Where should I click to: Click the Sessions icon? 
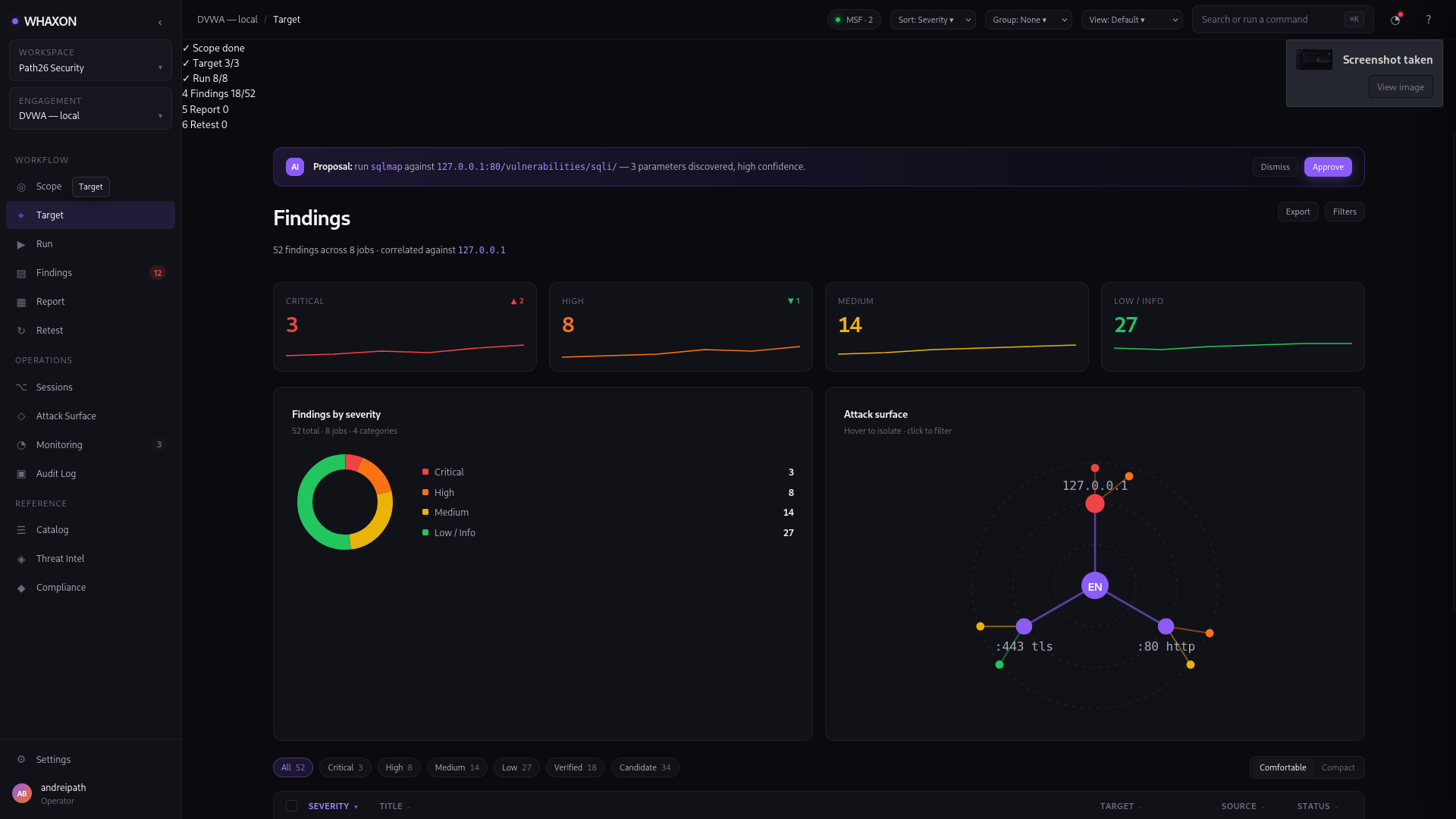pos(21,388)
